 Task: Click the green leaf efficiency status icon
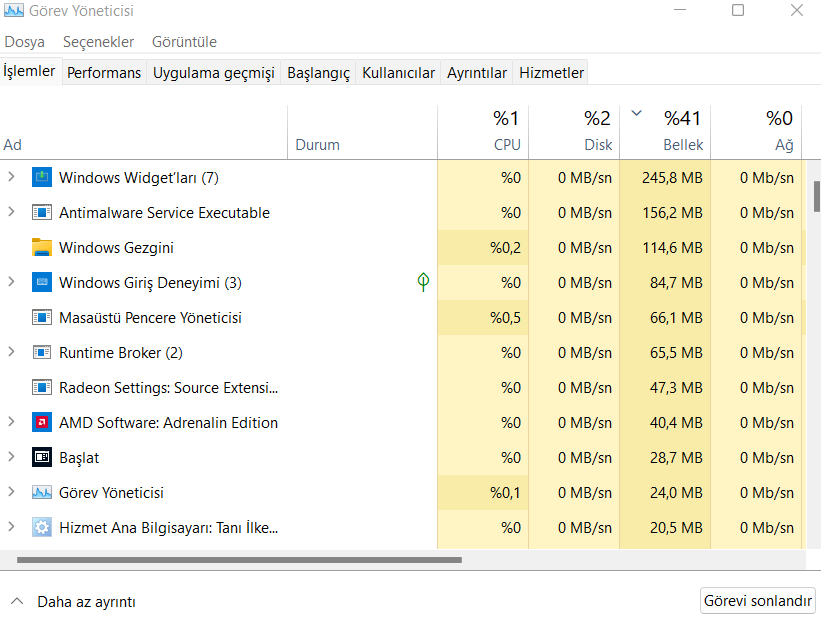coord(423,283)
